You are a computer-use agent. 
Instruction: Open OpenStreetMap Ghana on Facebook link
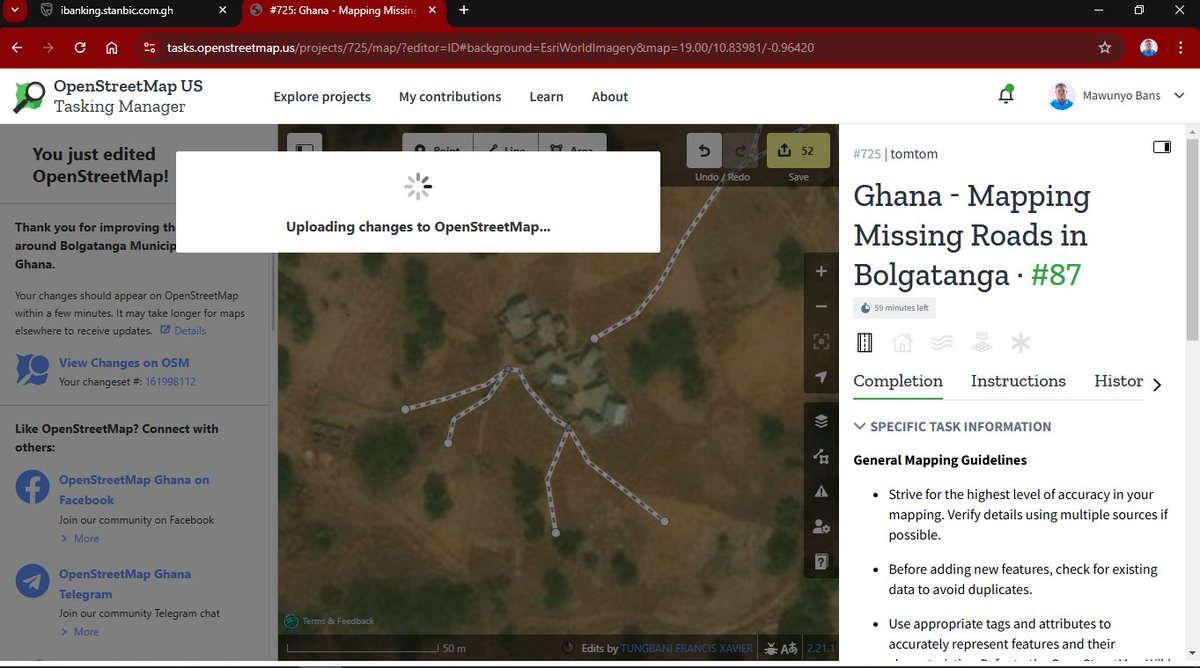(x=134, y=490)
